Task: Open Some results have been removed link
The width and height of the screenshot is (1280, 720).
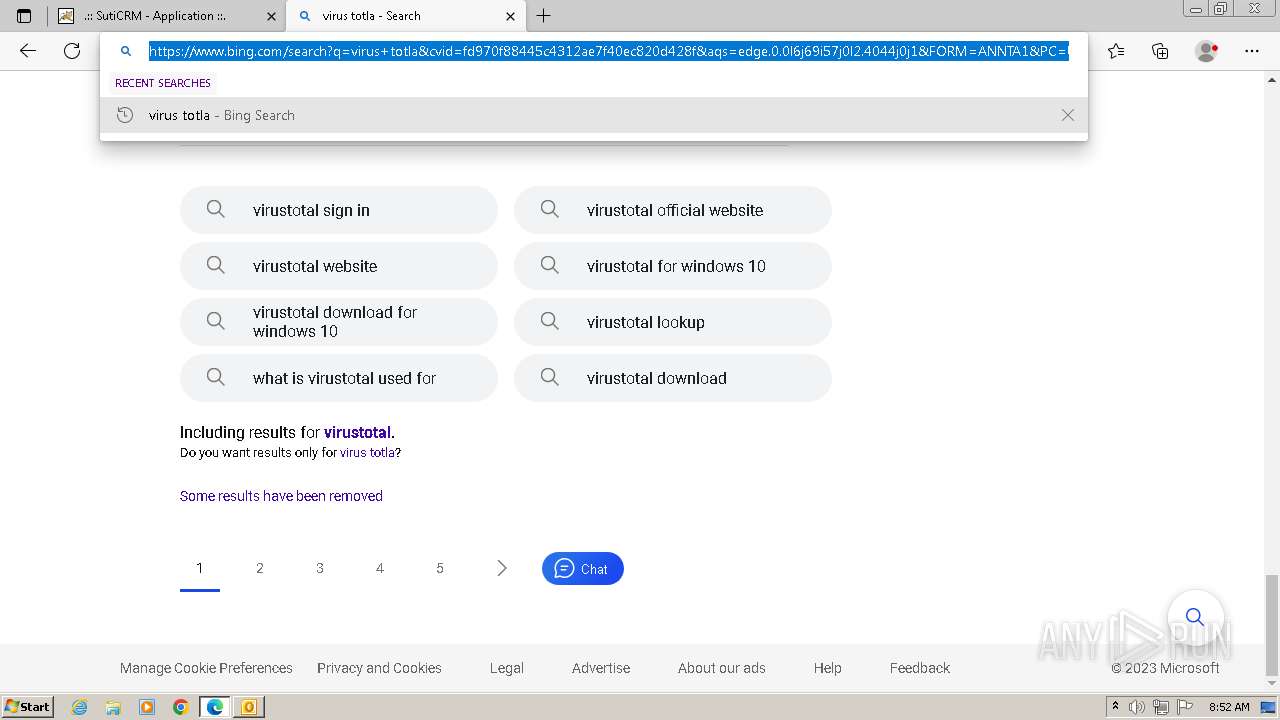Action: click(x=281, y=496)
